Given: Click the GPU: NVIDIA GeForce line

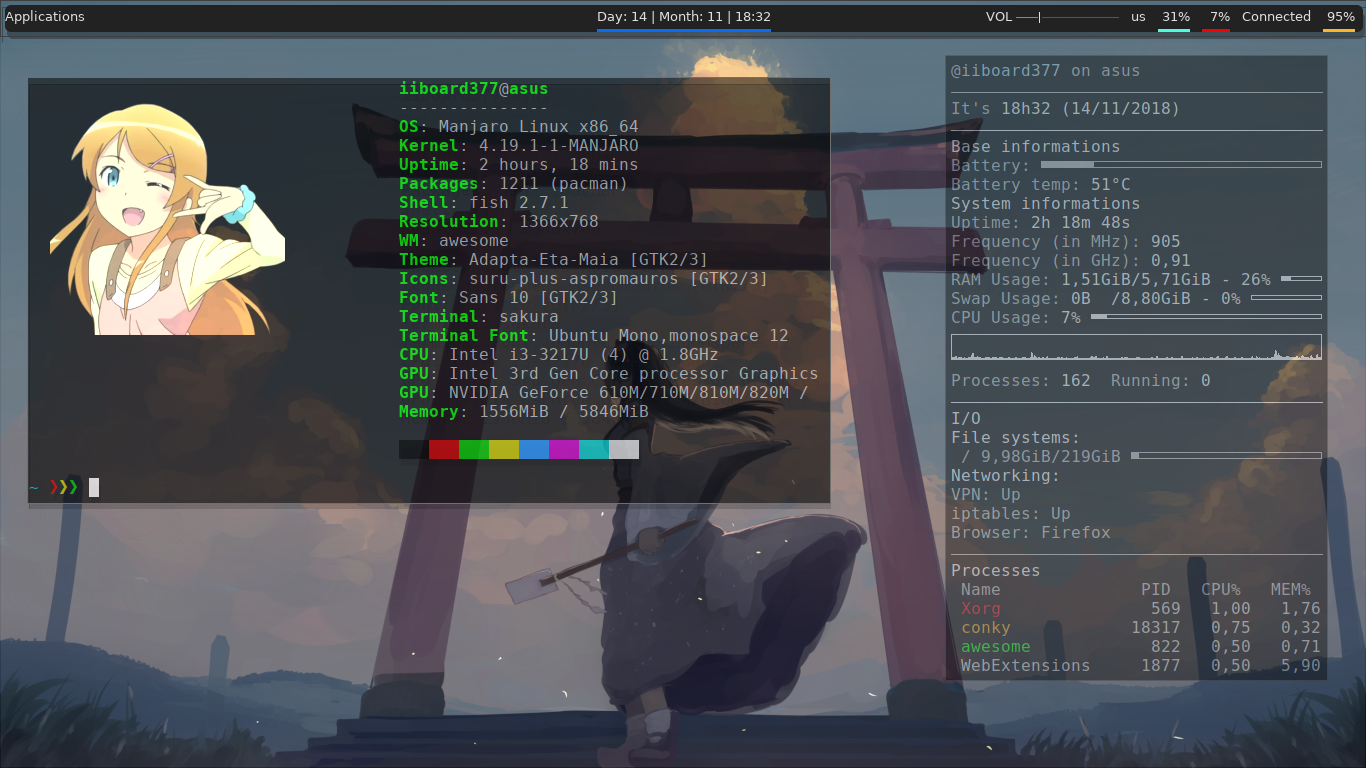Looking at the screenshot, I should coord(604,393).
